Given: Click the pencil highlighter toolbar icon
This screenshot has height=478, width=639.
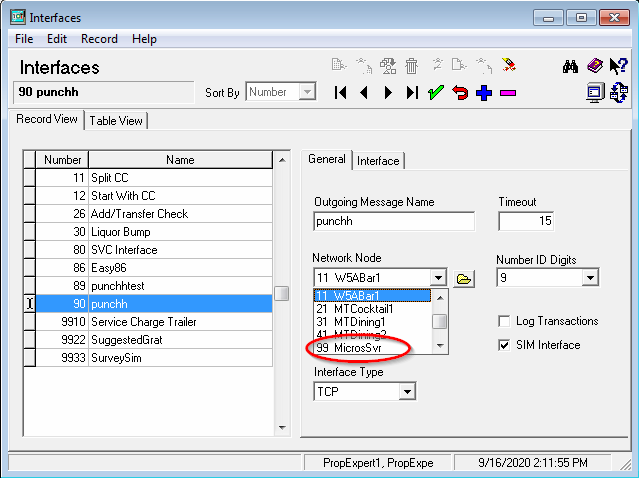Looking at the screenshot, I should [x=508, y=65].
